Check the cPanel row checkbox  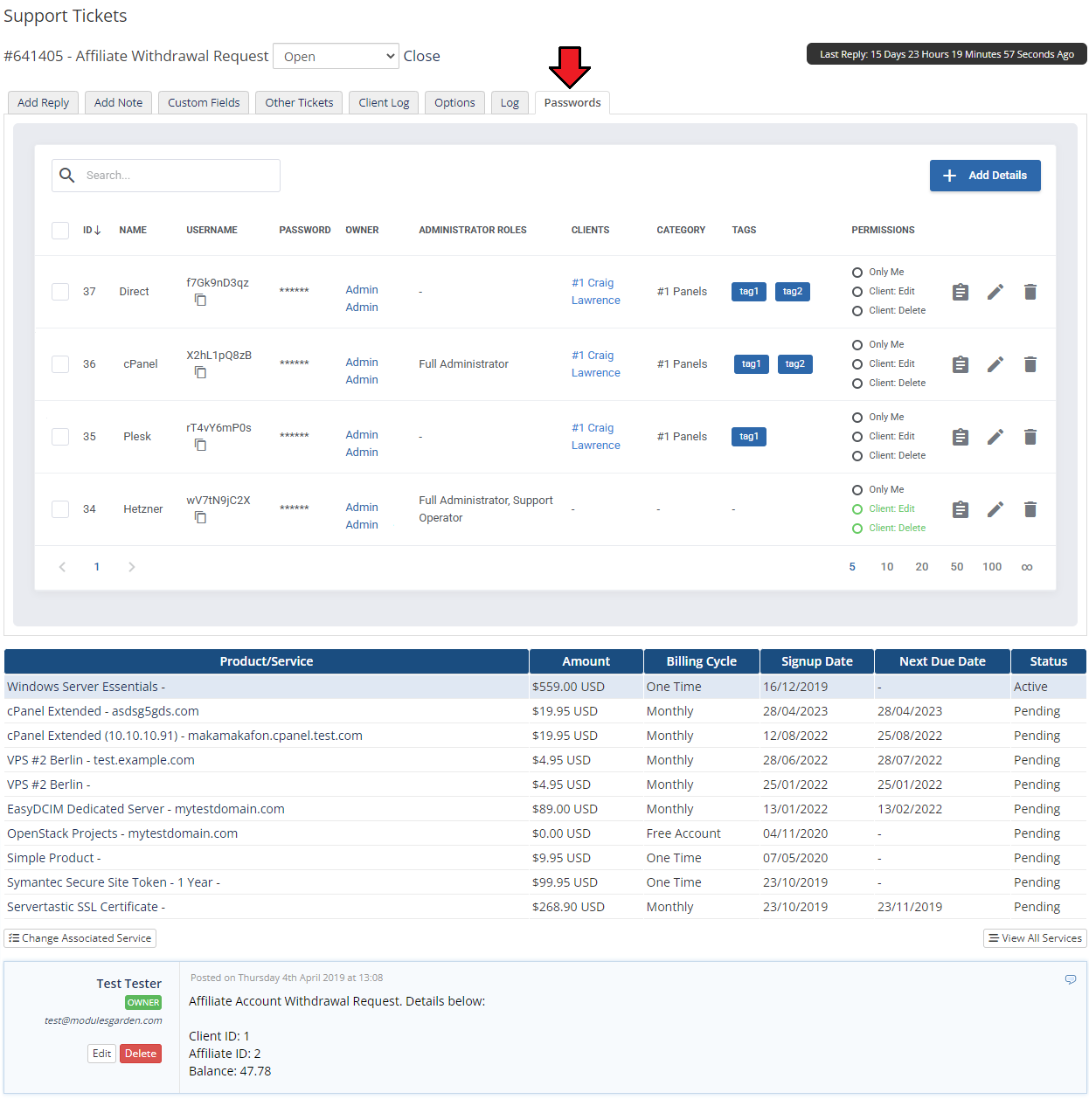tap(60, 364)
